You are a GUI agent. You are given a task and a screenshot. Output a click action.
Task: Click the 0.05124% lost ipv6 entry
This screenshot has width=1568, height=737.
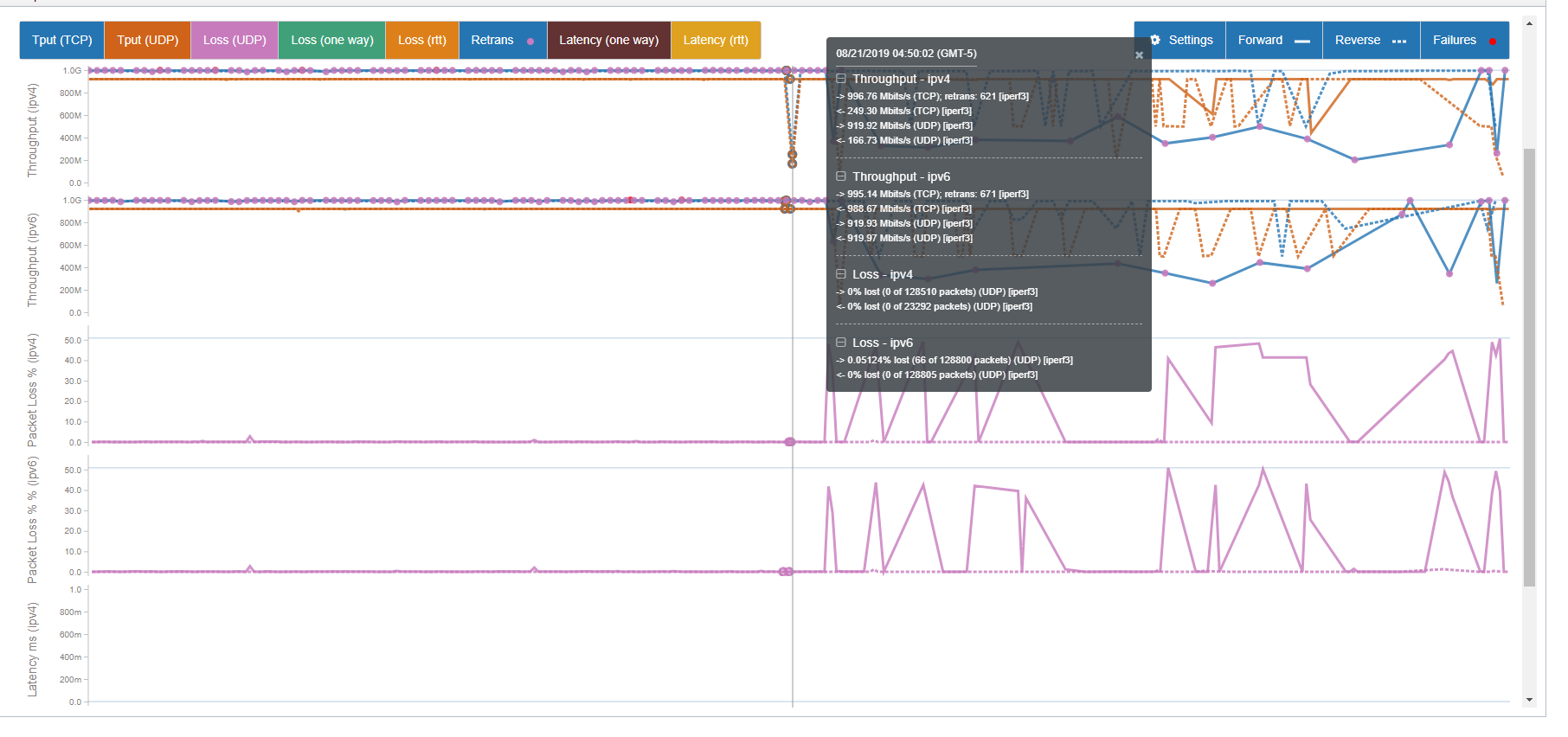954,360
